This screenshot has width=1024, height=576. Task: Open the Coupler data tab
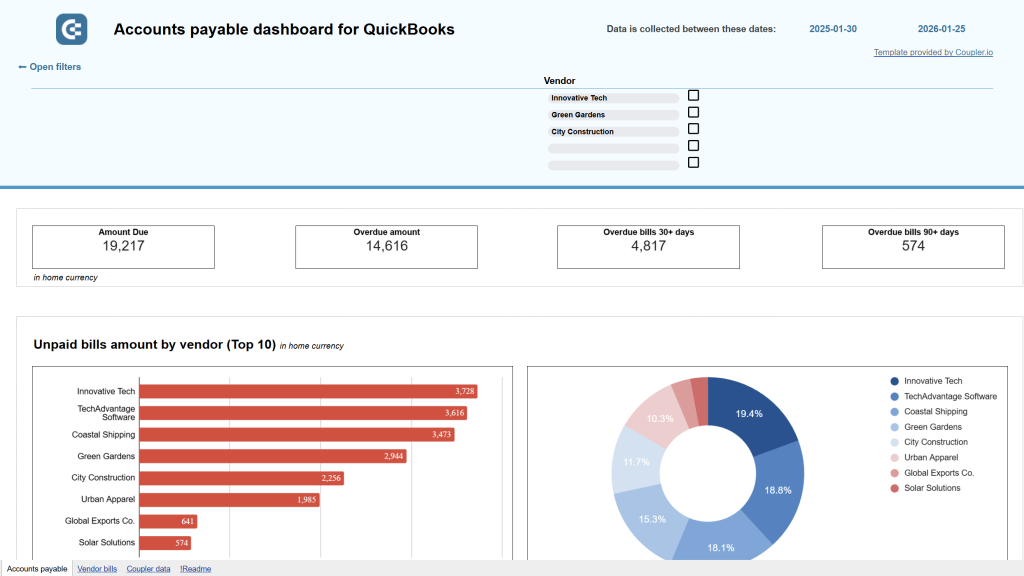pos(148,568)
